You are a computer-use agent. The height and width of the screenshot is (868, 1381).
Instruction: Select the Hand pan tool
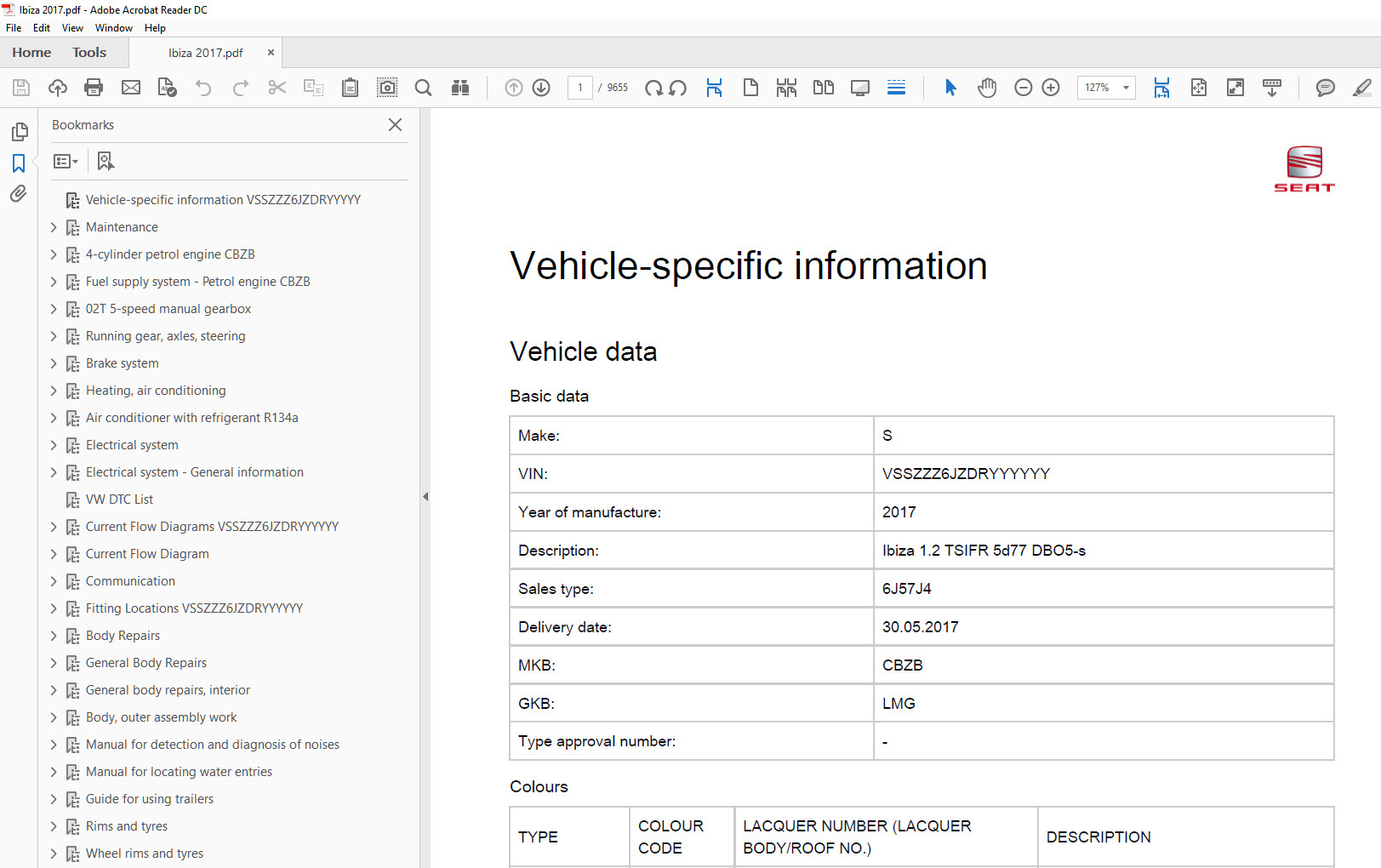tap(987, 88)
